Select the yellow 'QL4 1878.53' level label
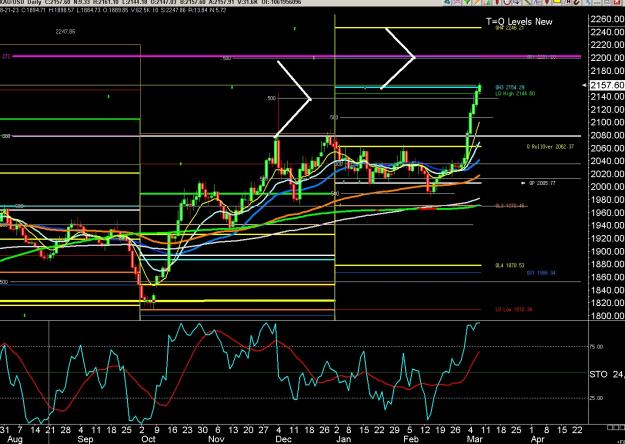 [x=510, y=265]
